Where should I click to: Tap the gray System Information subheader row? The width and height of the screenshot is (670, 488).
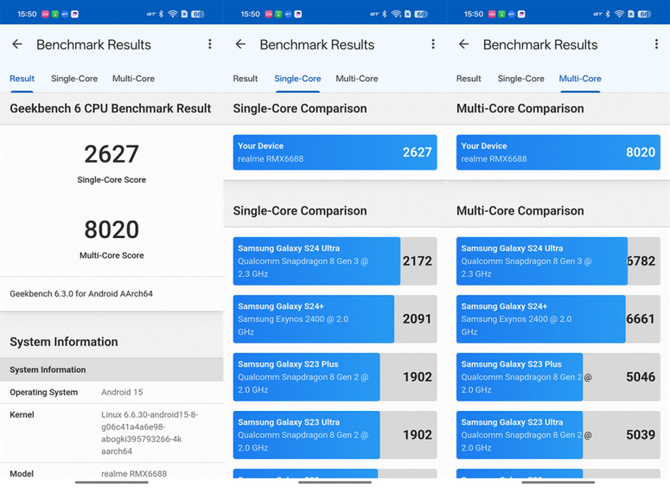click(112, 370)
